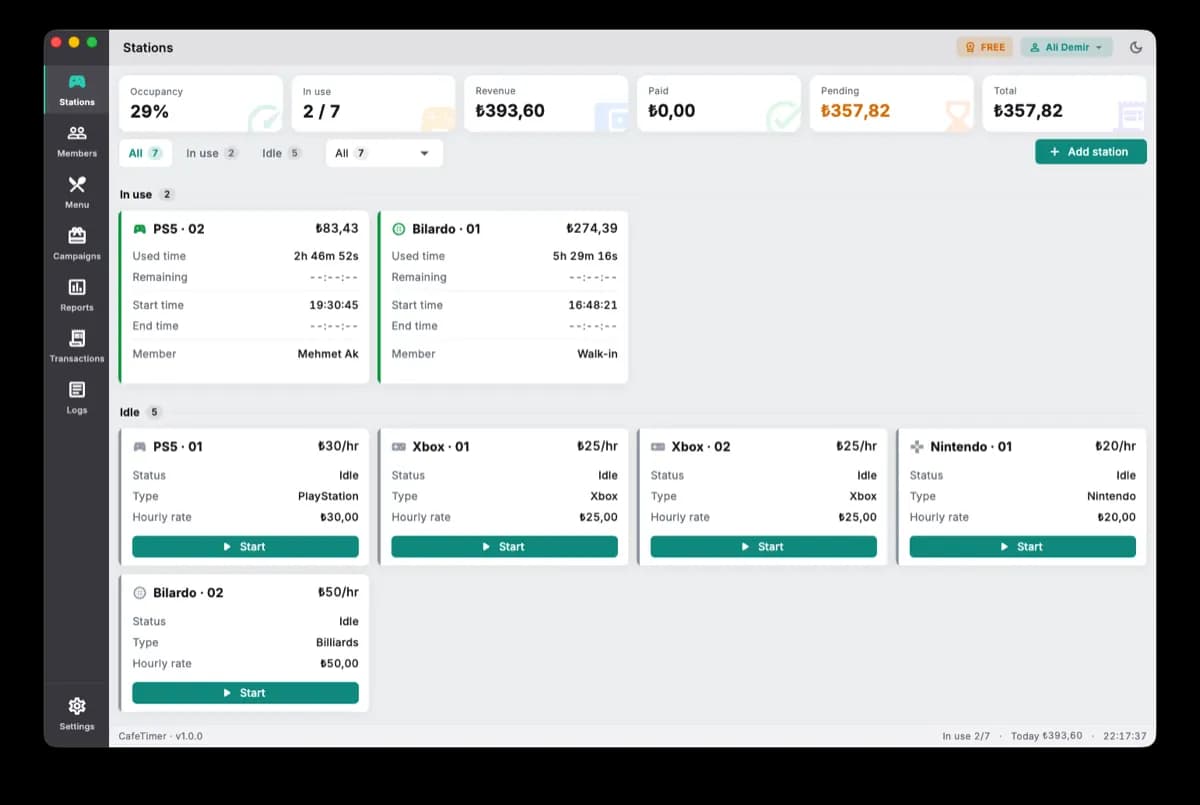The width and height of the screenshot is (1200, 805).
Task: Click the CafeTimer · v1.0.0 status text
Action: tap(161, 736)
